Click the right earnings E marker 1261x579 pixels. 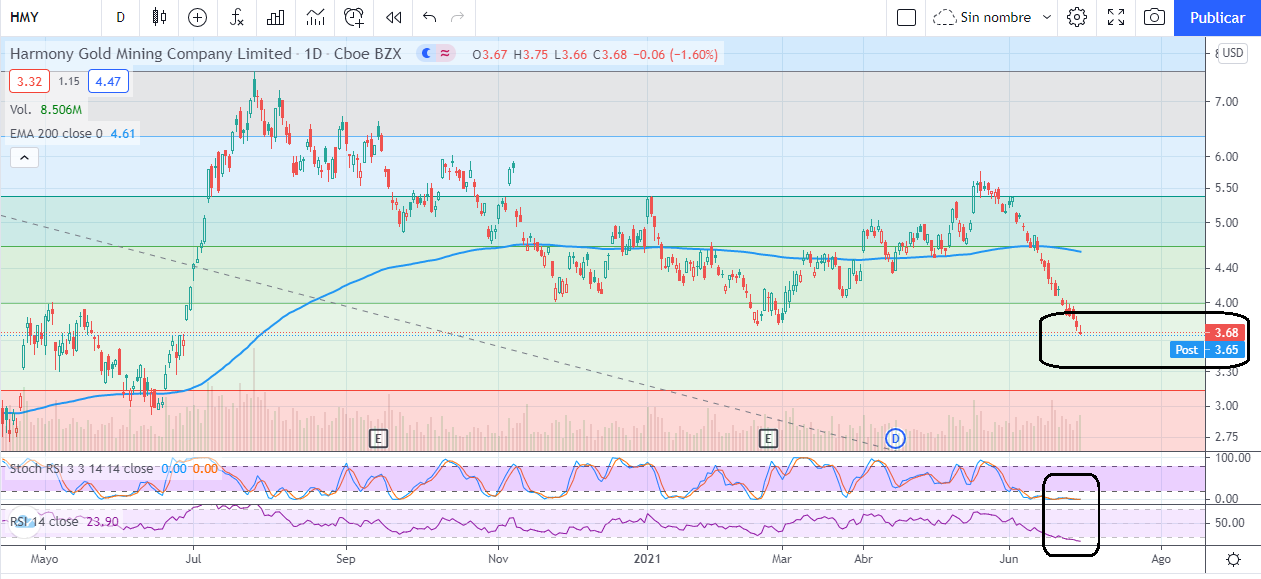(x=768, y=438)
